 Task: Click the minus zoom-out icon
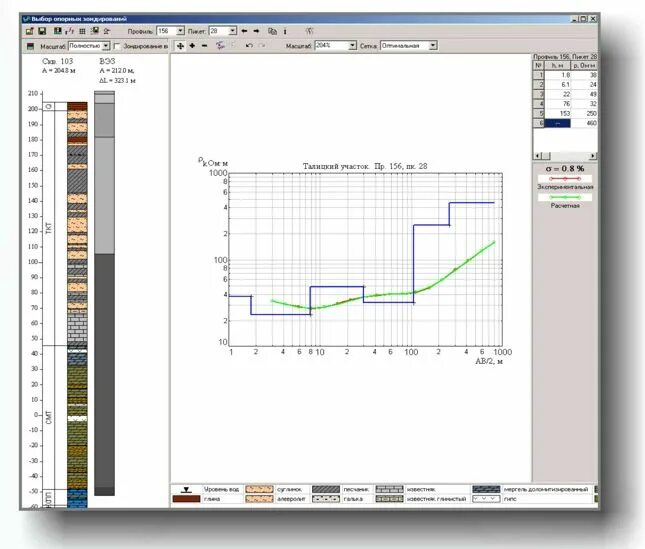tap(204, 46)
